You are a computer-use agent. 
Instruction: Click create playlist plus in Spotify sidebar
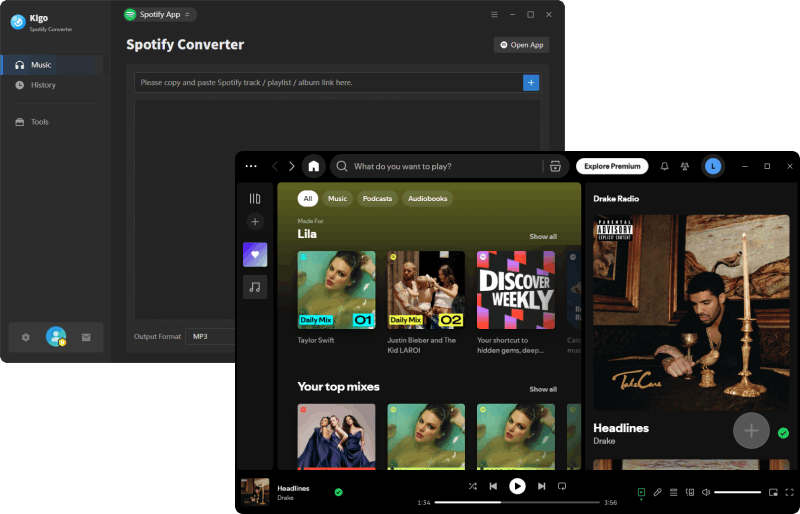pyautogui.click(x=255, y=222)
